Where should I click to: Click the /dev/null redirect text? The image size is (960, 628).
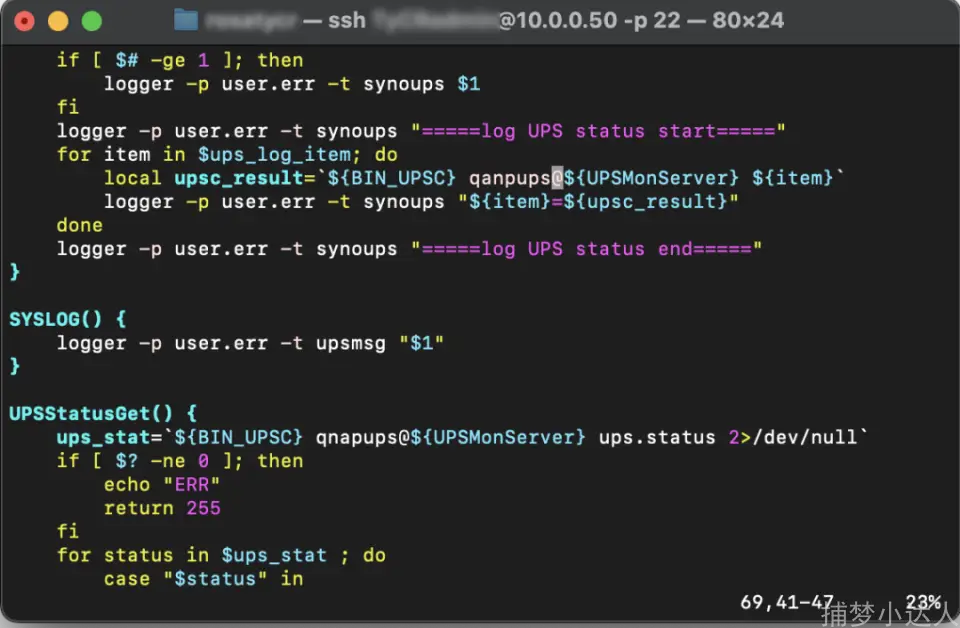(807, 437)
